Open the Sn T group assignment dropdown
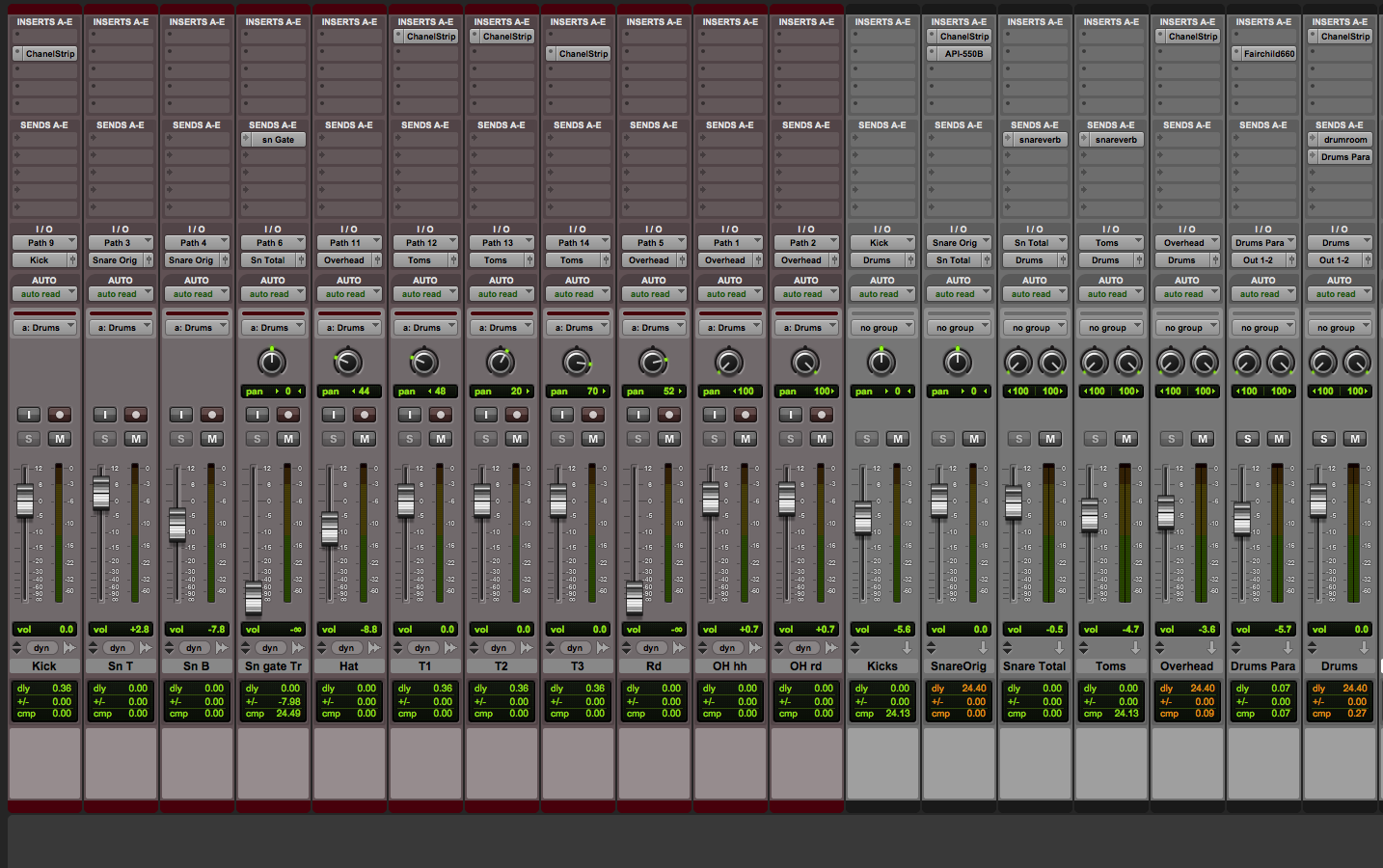The height and width of the screenshot is (868, 1383). 121,328
